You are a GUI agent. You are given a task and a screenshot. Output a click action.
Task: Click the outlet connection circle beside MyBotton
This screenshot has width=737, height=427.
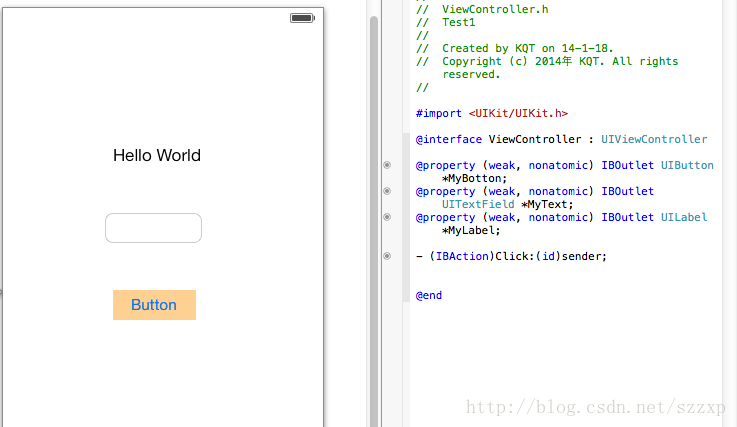tap(387, 165)
